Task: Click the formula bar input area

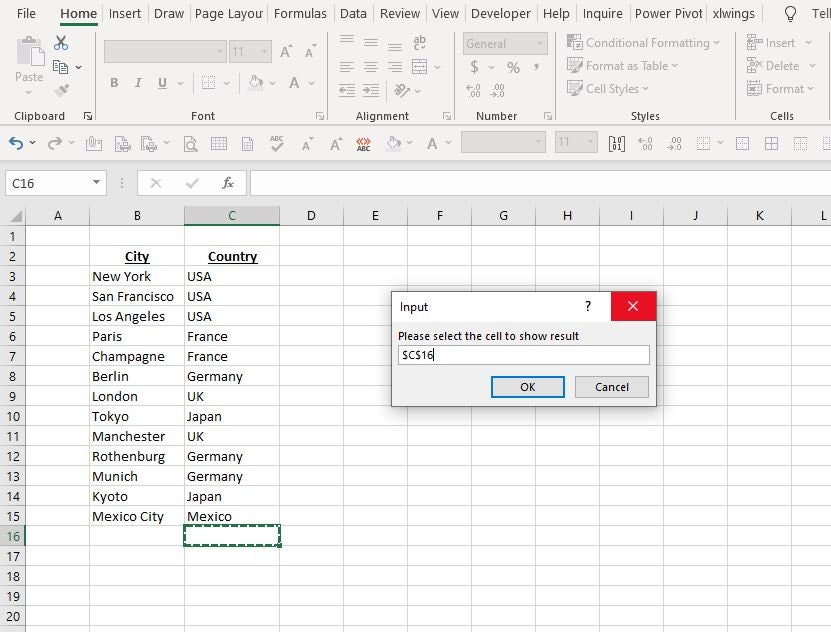Action: [x=541, y=183]
